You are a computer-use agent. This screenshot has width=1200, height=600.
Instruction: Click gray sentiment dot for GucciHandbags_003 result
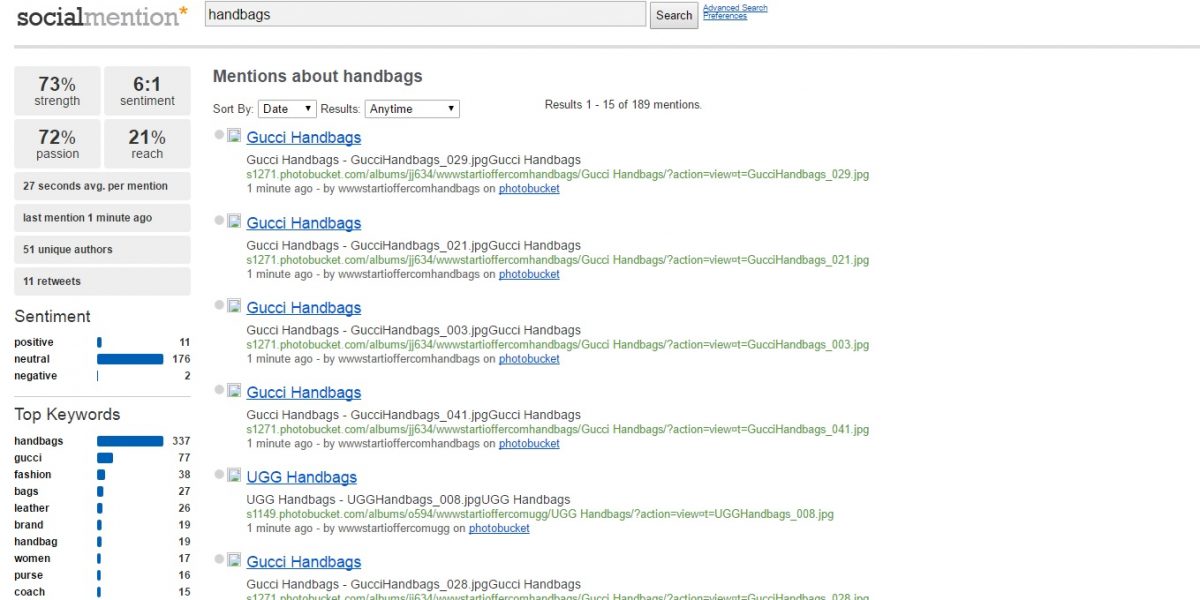(219, 305)
